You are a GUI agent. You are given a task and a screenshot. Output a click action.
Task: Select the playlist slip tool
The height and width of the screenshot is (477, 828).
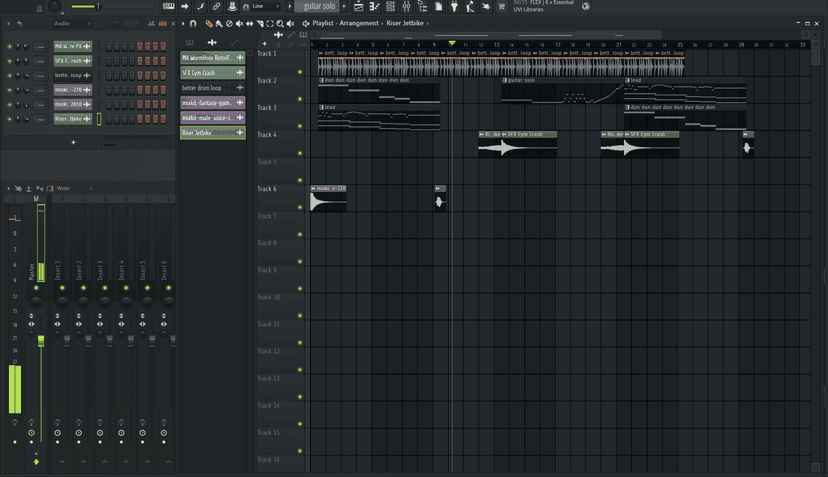pyautogui.click(x=248, y=23)
